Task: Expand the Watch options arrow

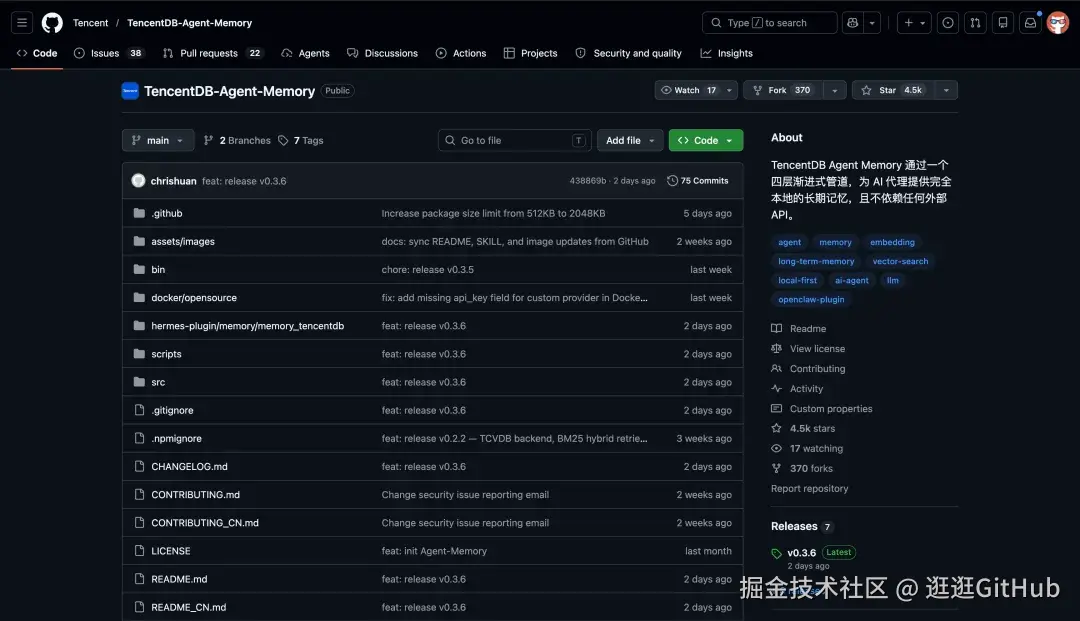Action: coord(729,90)
